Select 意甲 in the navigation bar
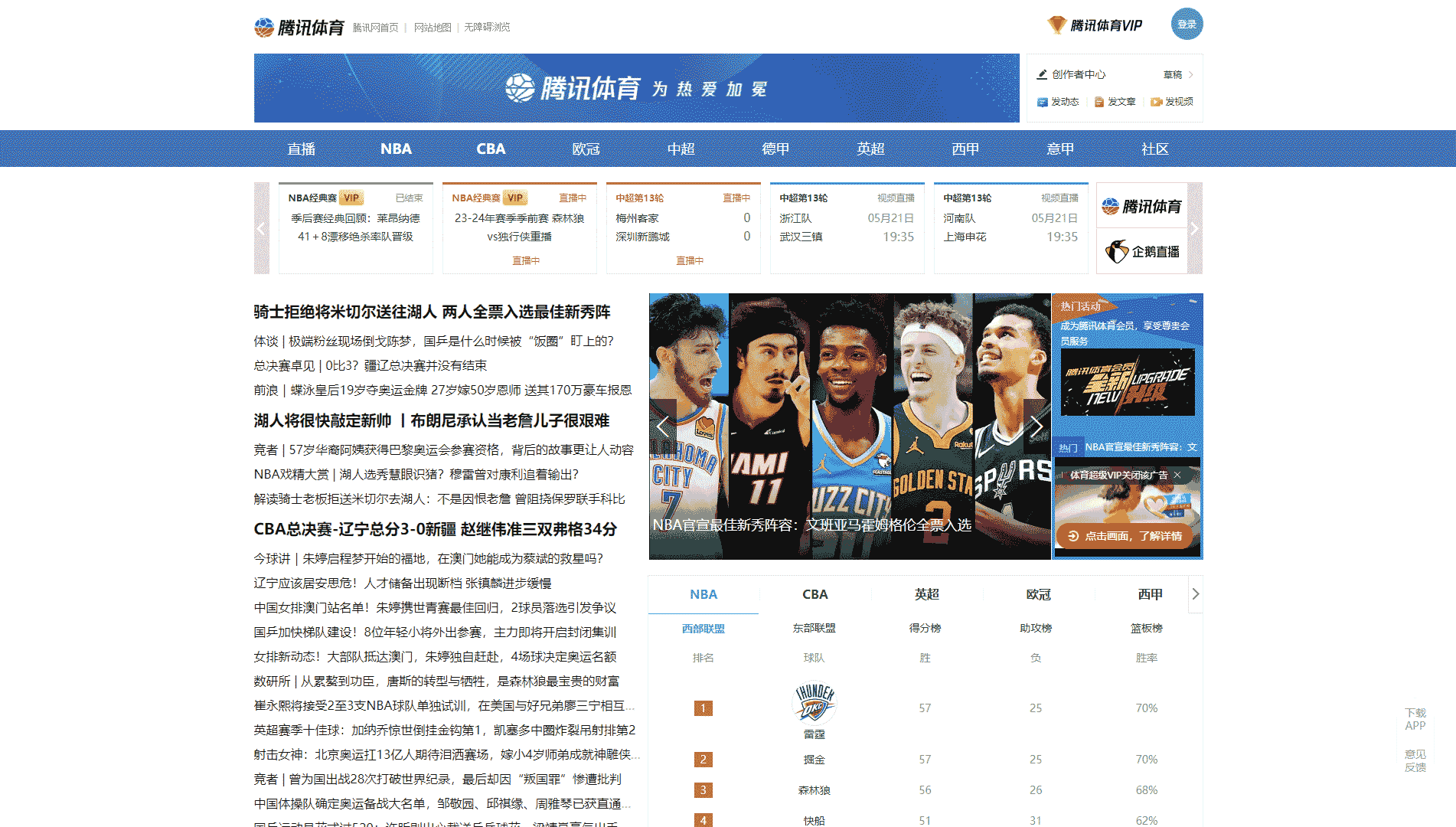 (x=1060, y=149)
